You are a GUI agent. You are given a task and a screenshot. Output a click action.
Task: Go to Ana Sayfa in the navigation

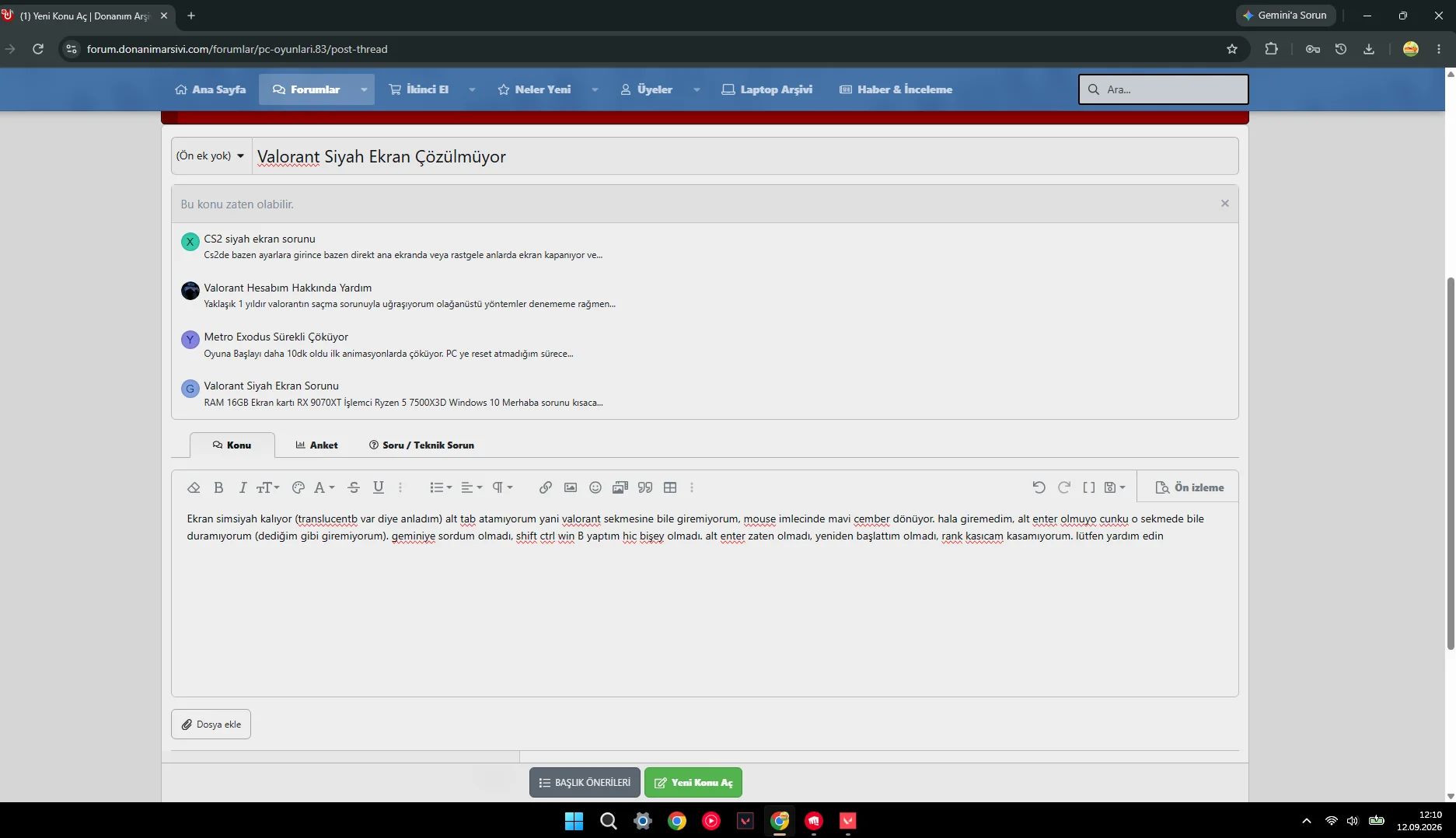[x=211, y=89]
